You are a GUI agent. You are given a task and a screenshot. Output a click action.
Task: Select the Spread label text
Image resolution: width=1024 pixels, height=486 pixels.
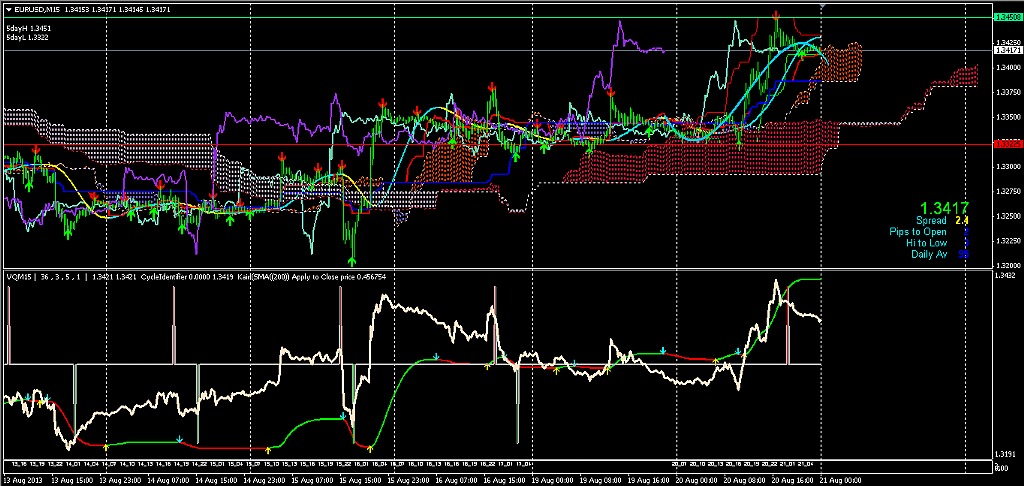(931, 220)
